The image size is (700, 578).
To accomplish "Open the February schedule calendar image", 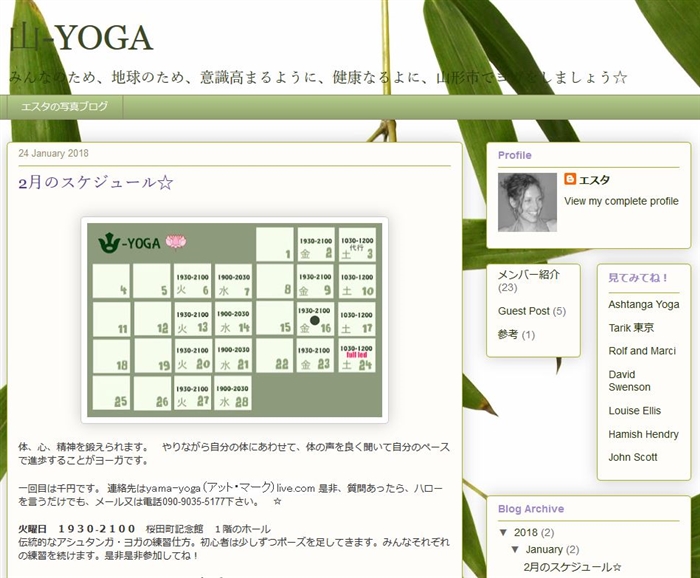I will [234, 320].
